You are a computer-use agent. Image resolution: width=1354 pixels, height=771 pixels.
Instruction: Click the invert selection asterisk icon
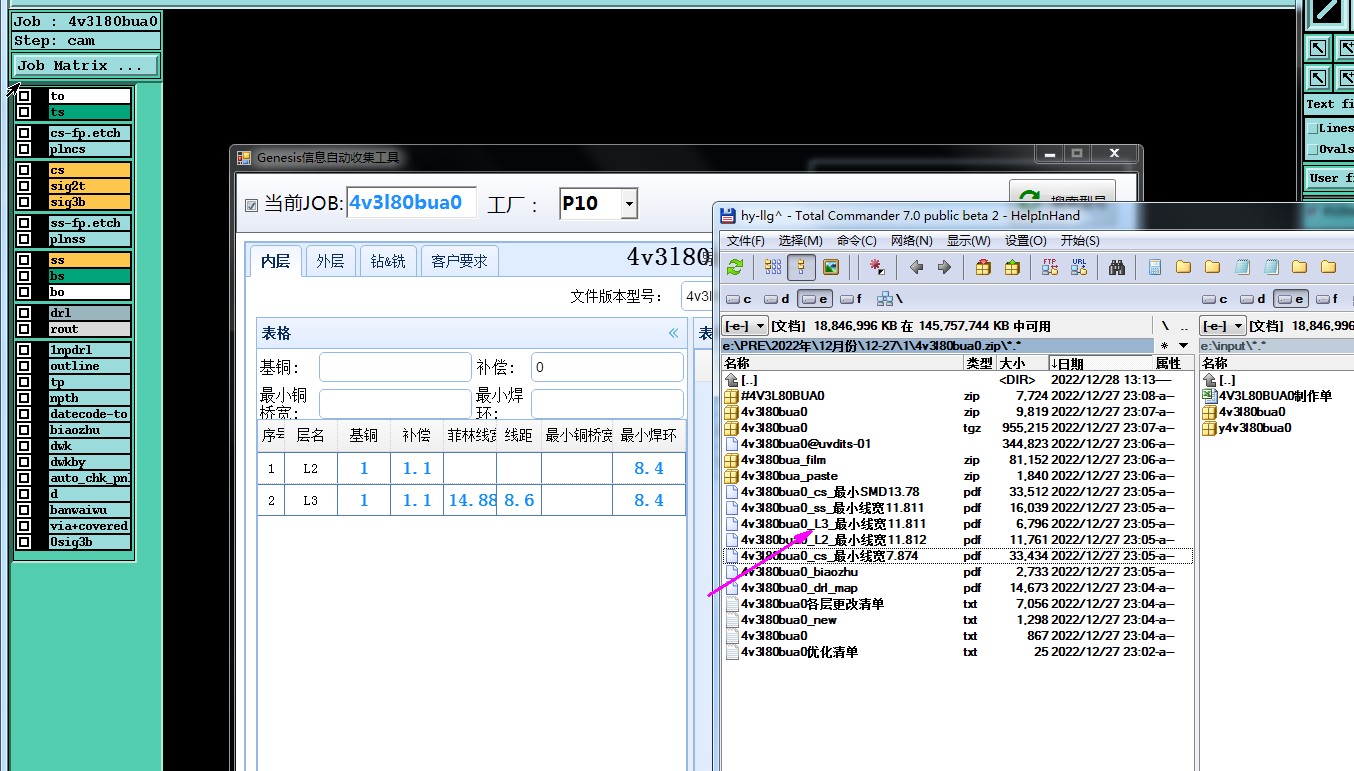pyautogui.click(x=877, y=267)
